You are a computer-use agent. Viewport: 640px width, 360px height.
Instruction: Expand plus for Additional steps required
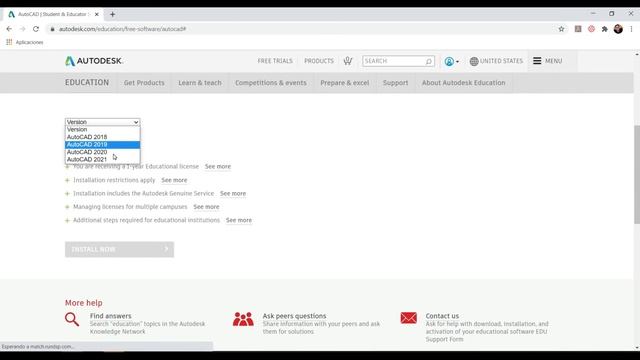coord(67,220)
